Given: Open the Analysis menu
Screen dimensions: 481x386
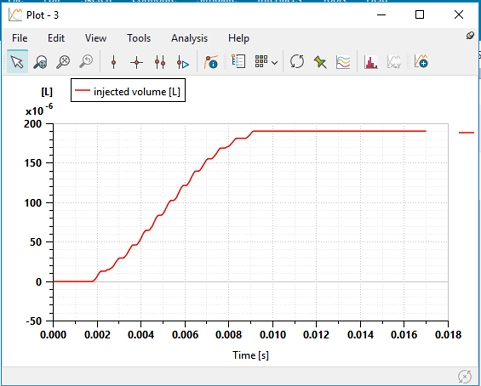Looking at the screenshot, I should click(189, 38).
